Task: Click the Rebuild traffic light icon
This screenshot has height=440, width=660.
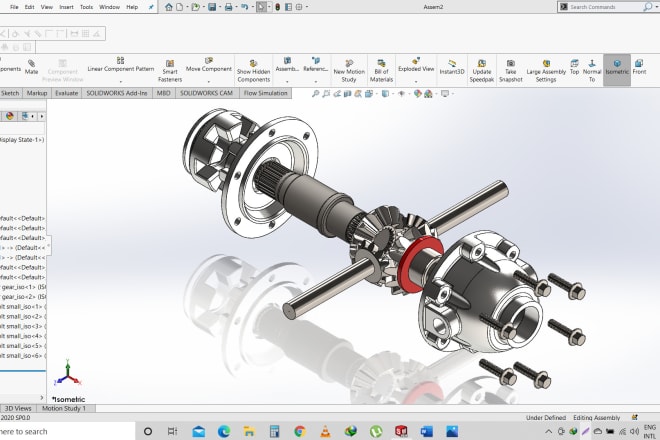Action: (277, 7)
